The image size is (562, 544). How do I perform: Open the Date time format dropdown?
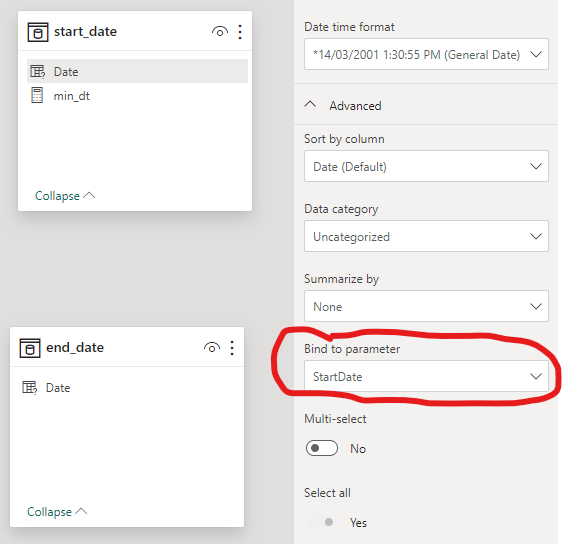(x=426, y=54)
